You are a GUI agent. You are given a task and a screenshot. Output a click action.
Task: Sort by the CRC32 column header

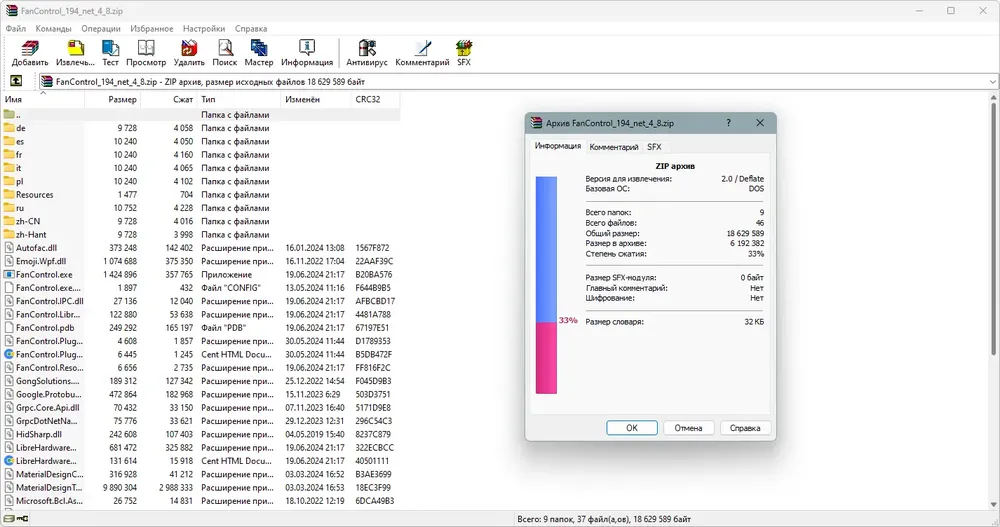pos(376,100)
